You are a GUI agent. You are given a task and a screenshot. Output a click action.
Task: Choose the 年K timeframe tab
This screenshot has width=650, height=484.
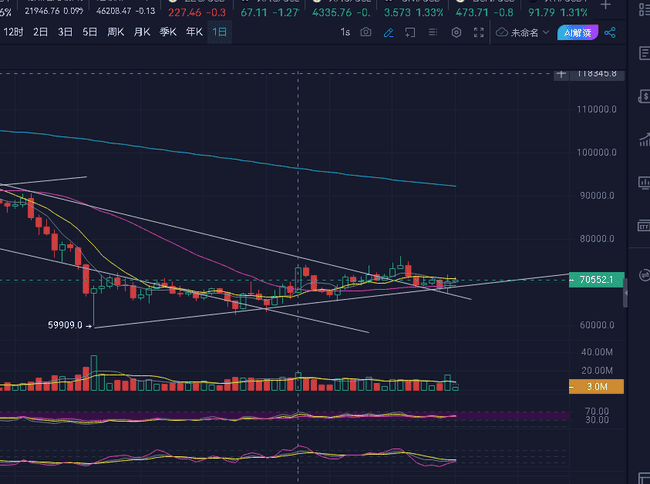tap(193, 33)
